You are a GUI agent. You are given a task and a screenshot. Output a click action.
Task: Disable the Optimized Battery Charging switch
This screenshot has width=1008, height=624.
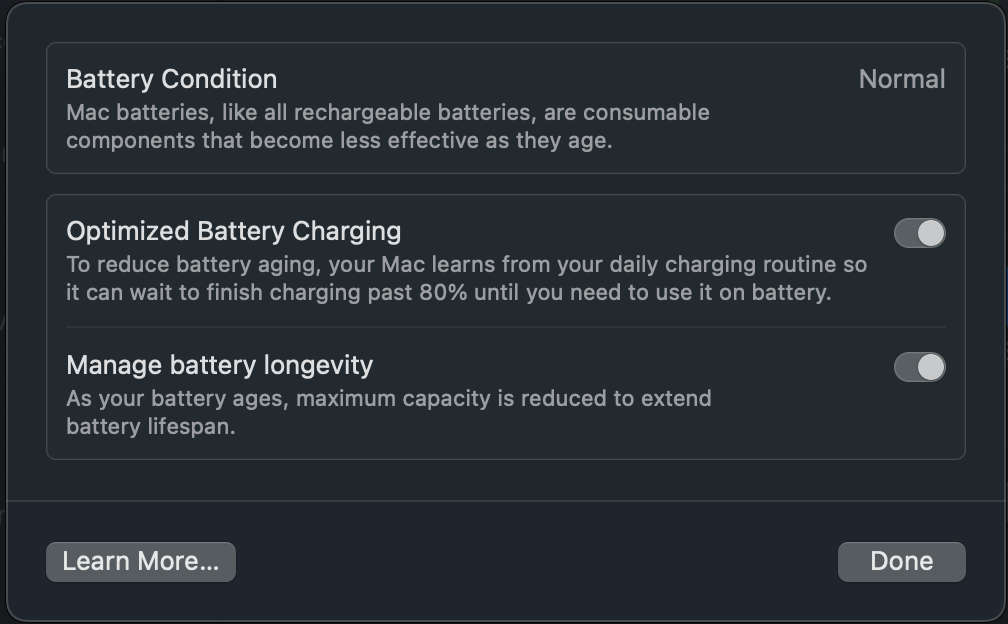pyautogui.click(x=919, y=233)
